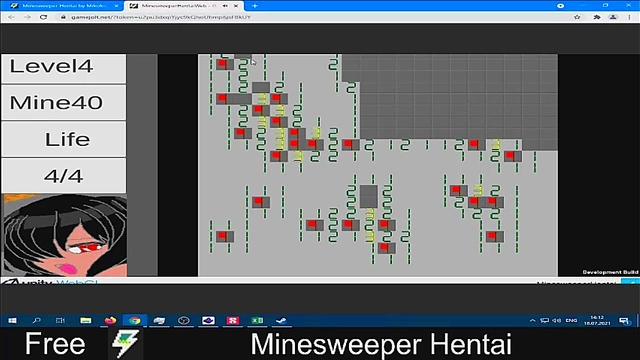640x360 pixels.
Task: Open Excel from the taskbar
Action: click(x=257, y=320)
